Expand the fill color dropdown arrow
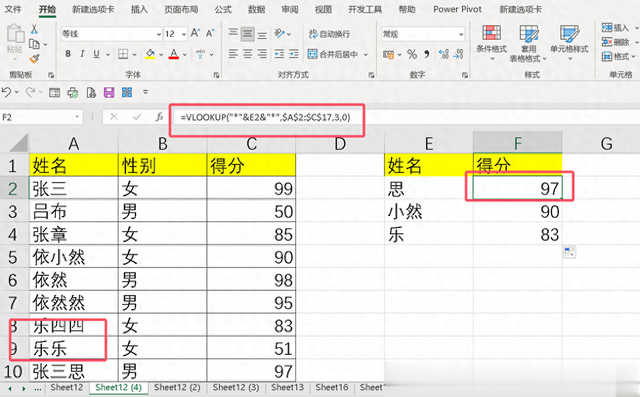The width and height of the screenshot is (640, 397). pos(161,54)
